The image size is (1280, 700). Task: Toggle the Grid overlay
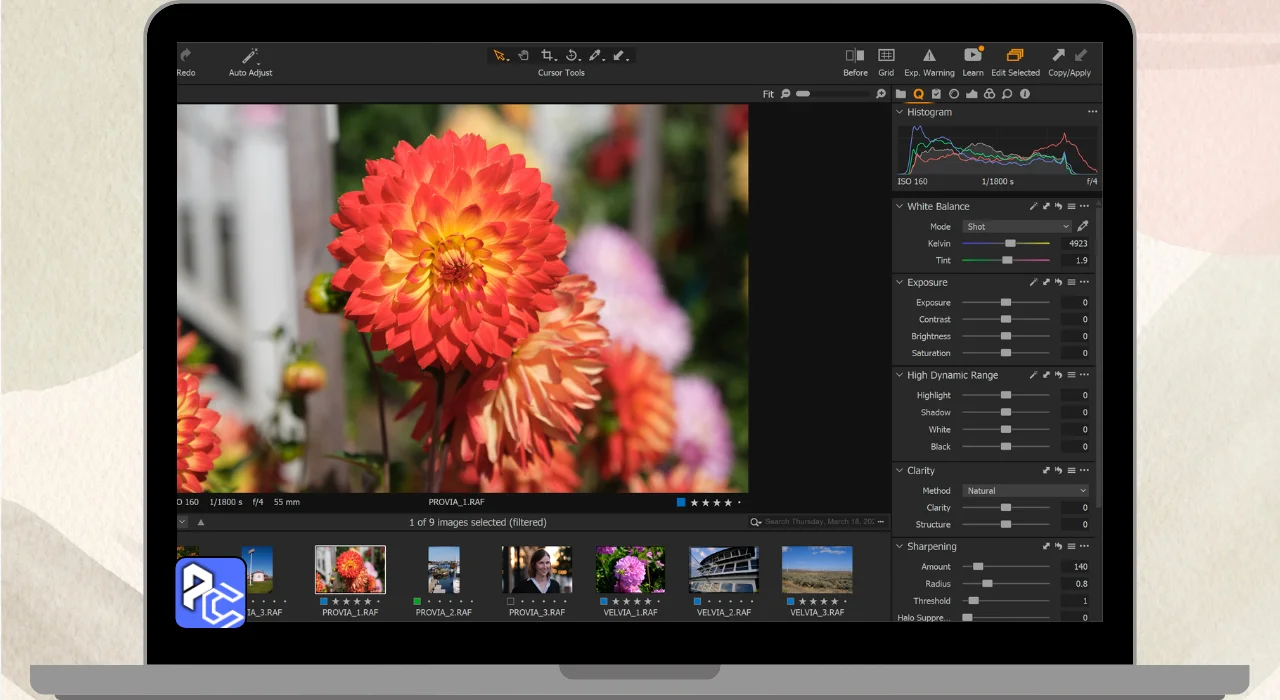[x=886, y=56]
